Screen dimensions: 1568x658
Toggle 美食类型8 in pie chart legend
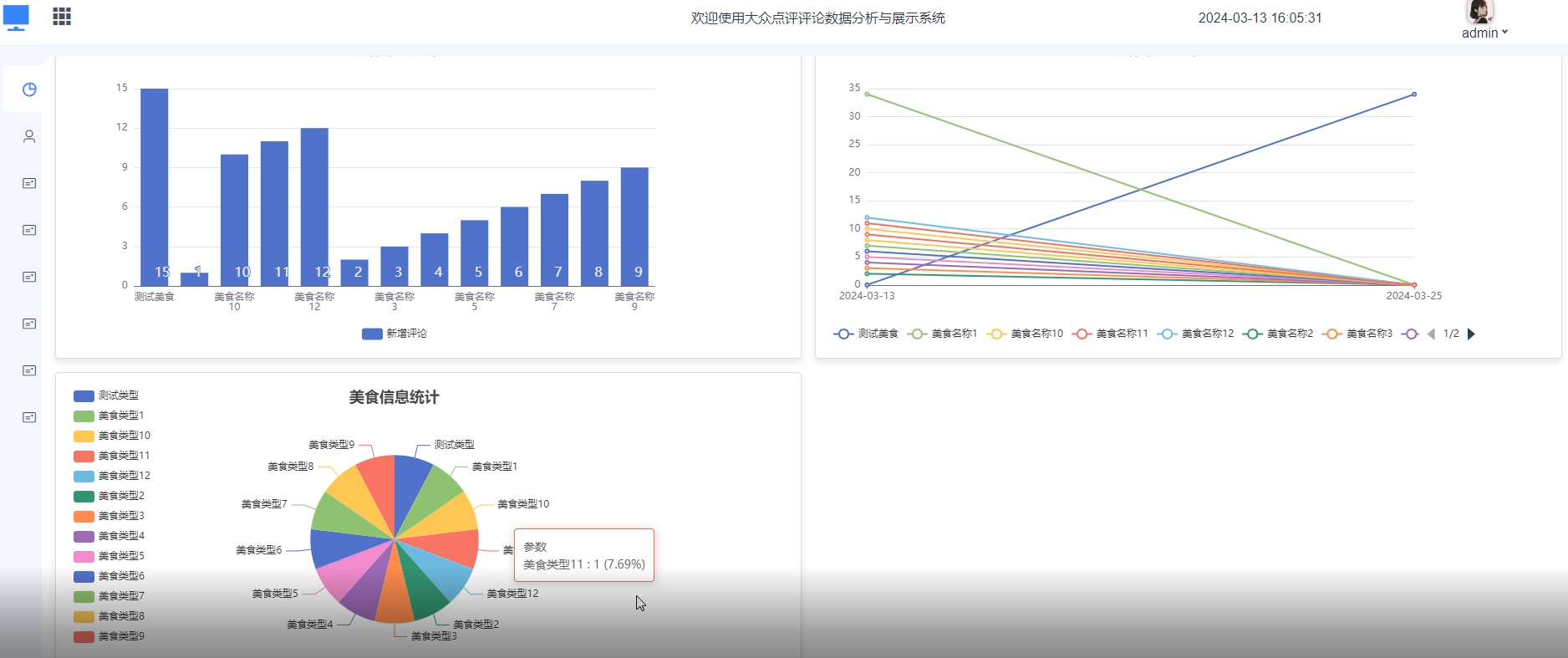109,616
